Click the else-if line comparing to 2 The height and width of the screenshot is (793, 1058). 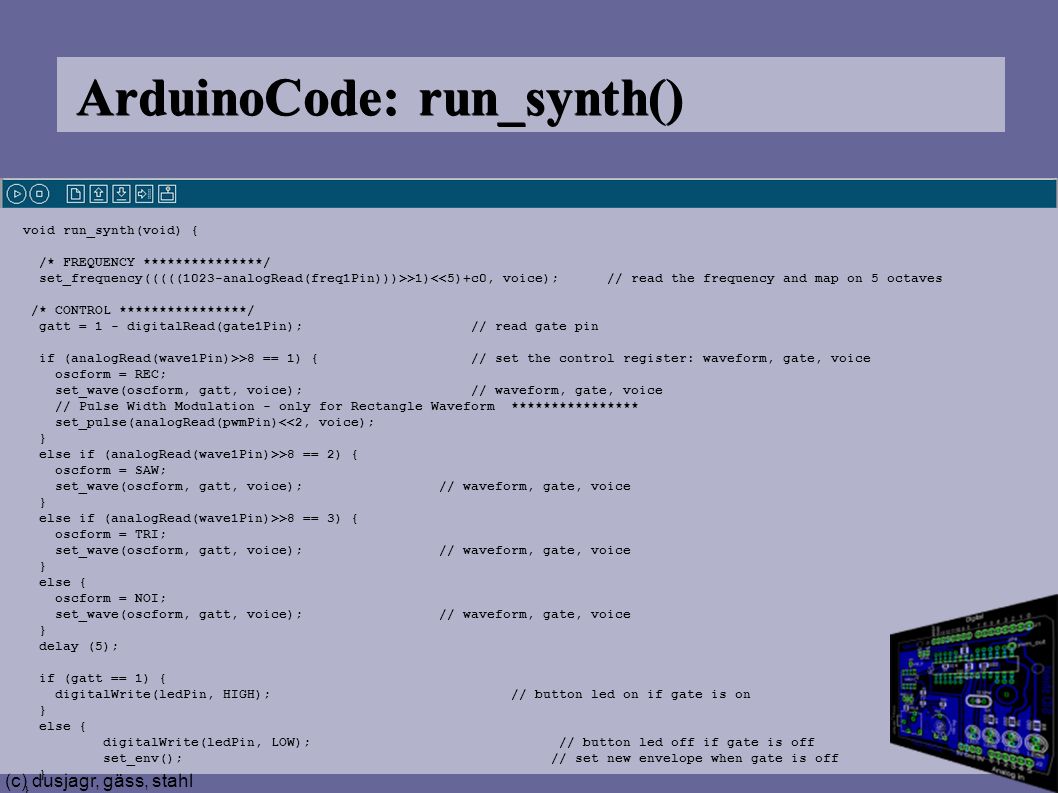(x=198, y=454)
